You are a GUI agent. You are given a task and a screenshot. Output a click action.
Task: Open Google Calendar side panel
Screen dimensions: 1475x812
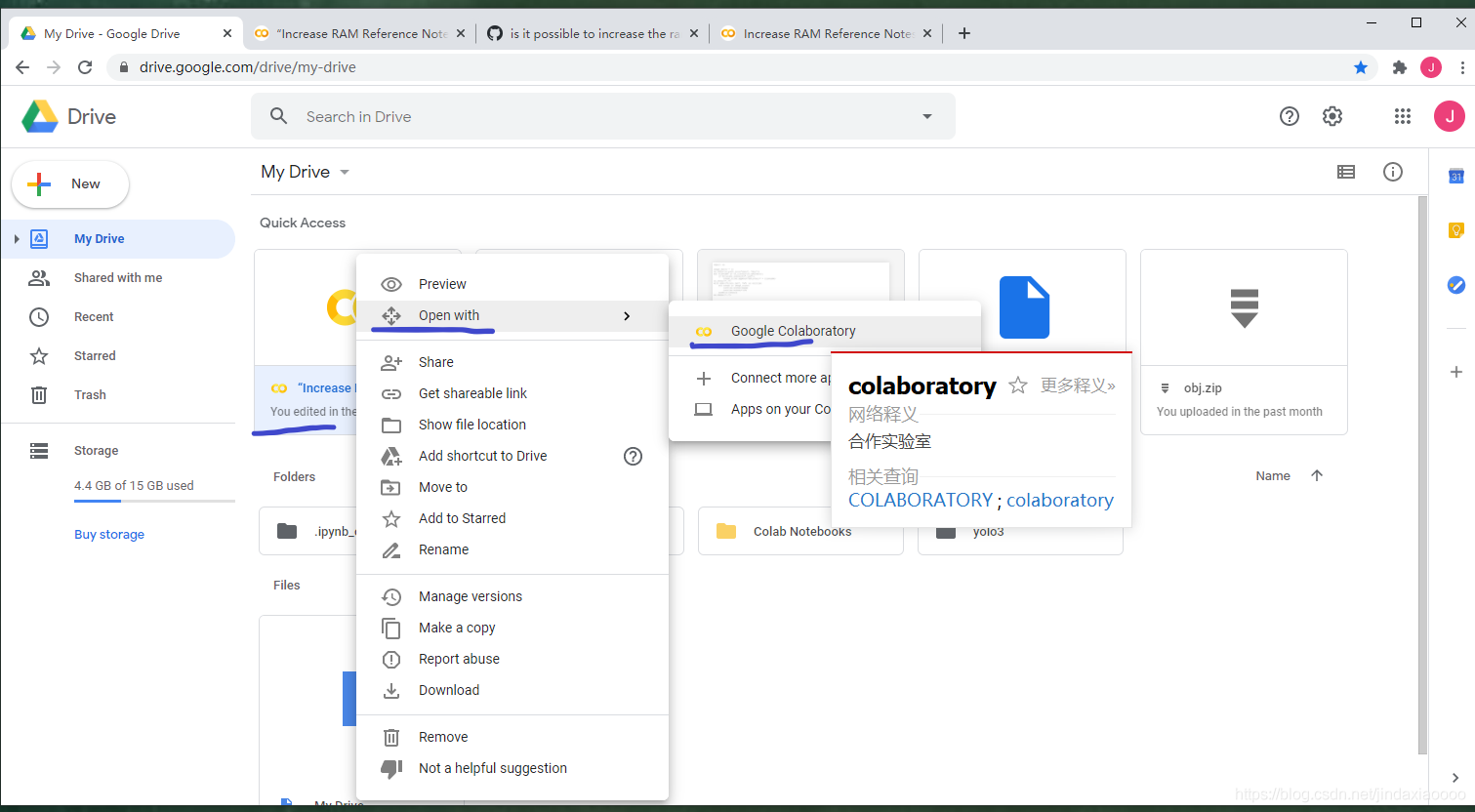(x=1456, y=176)
